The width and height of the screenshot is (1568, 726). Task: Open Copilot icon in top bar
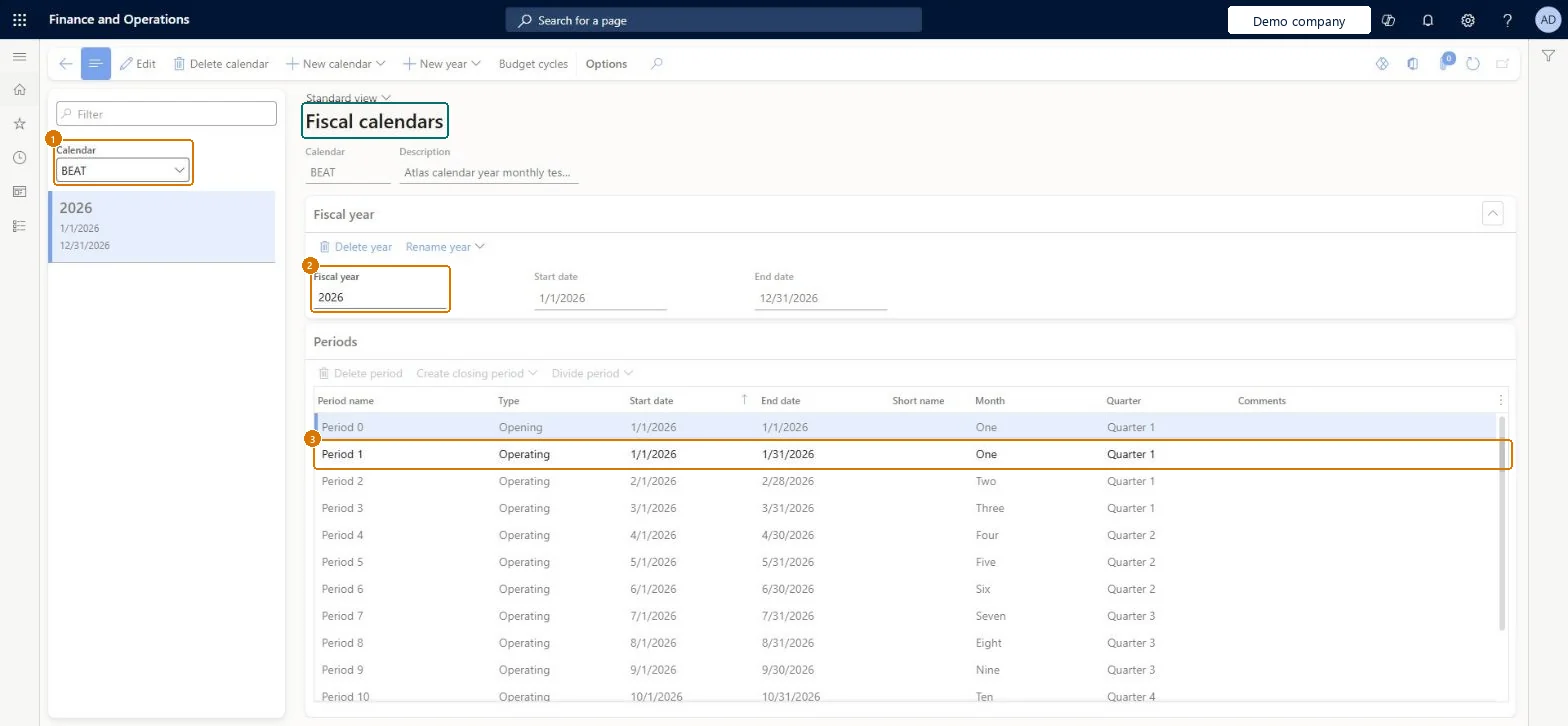pos(1388,20)
